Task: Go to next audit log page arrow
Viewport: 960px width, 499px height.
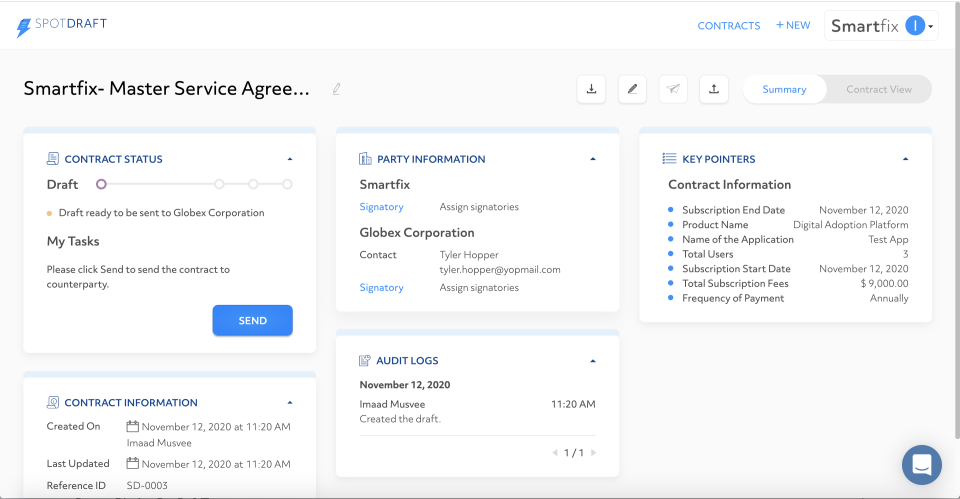Action: point(593,453)
